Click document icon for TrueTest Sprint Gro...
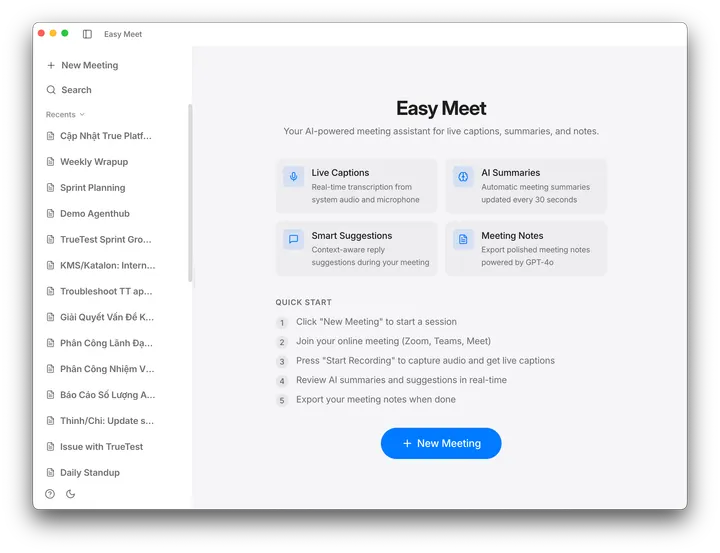 tap(51, 239)
